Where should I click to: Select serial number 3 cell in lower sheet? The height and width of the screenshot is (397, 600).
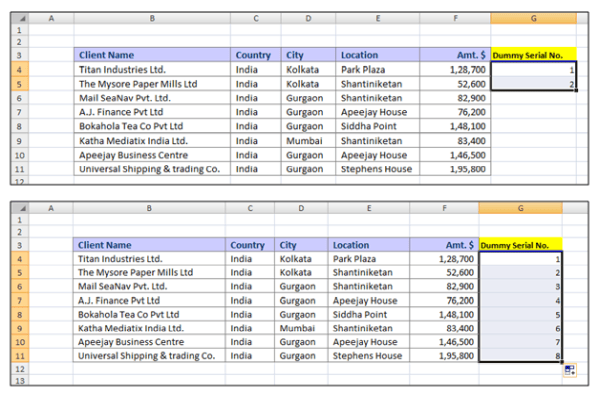pos(520,286)
